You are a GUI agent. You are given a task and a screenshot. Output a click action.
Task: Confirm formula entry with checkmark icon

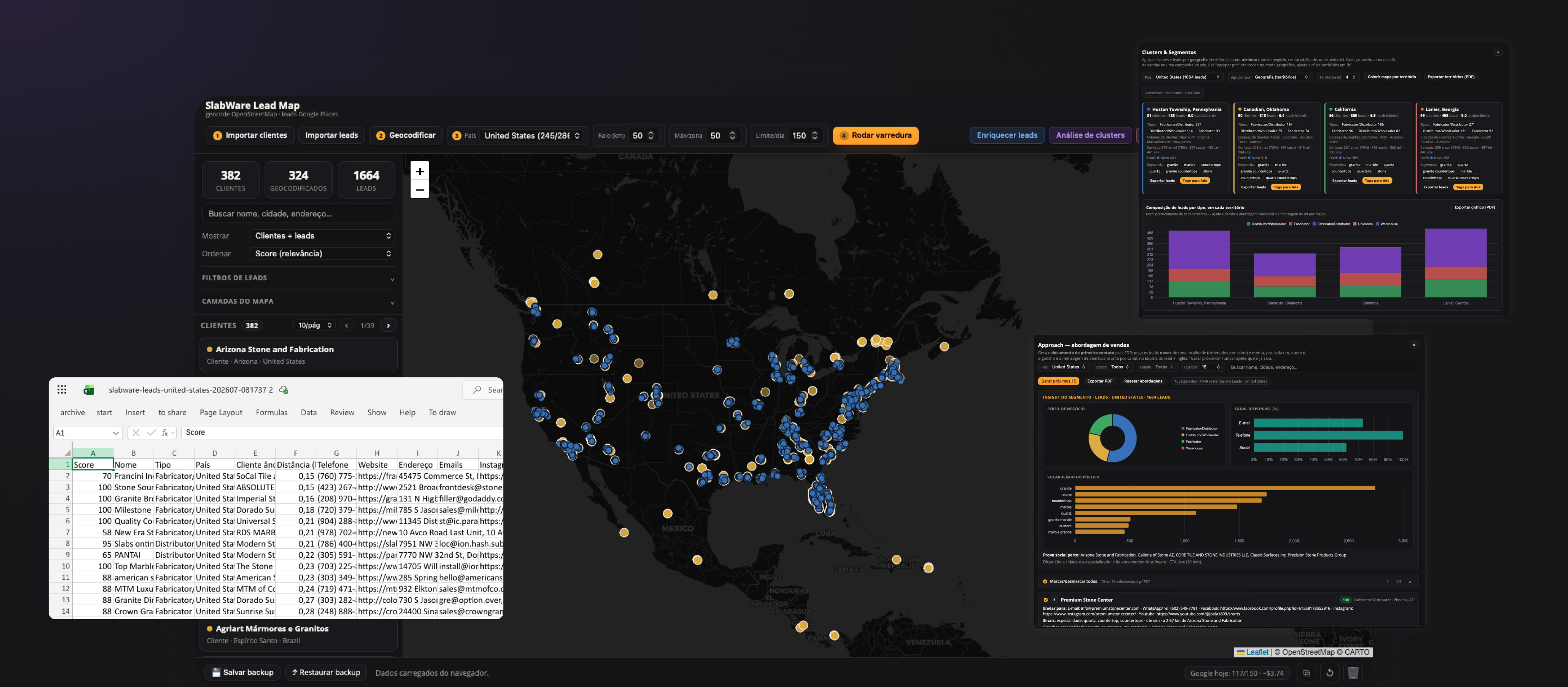point(151,432)
